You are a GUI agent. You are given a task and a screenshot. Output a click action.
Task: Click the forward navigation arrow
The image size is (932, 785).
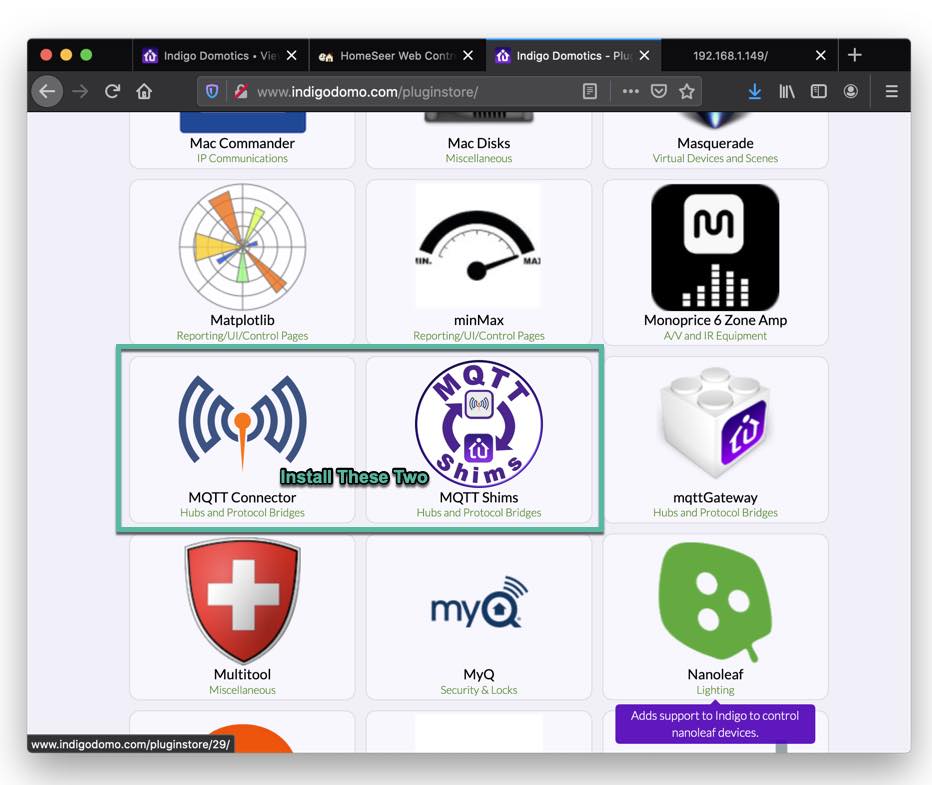click(80, 92)
